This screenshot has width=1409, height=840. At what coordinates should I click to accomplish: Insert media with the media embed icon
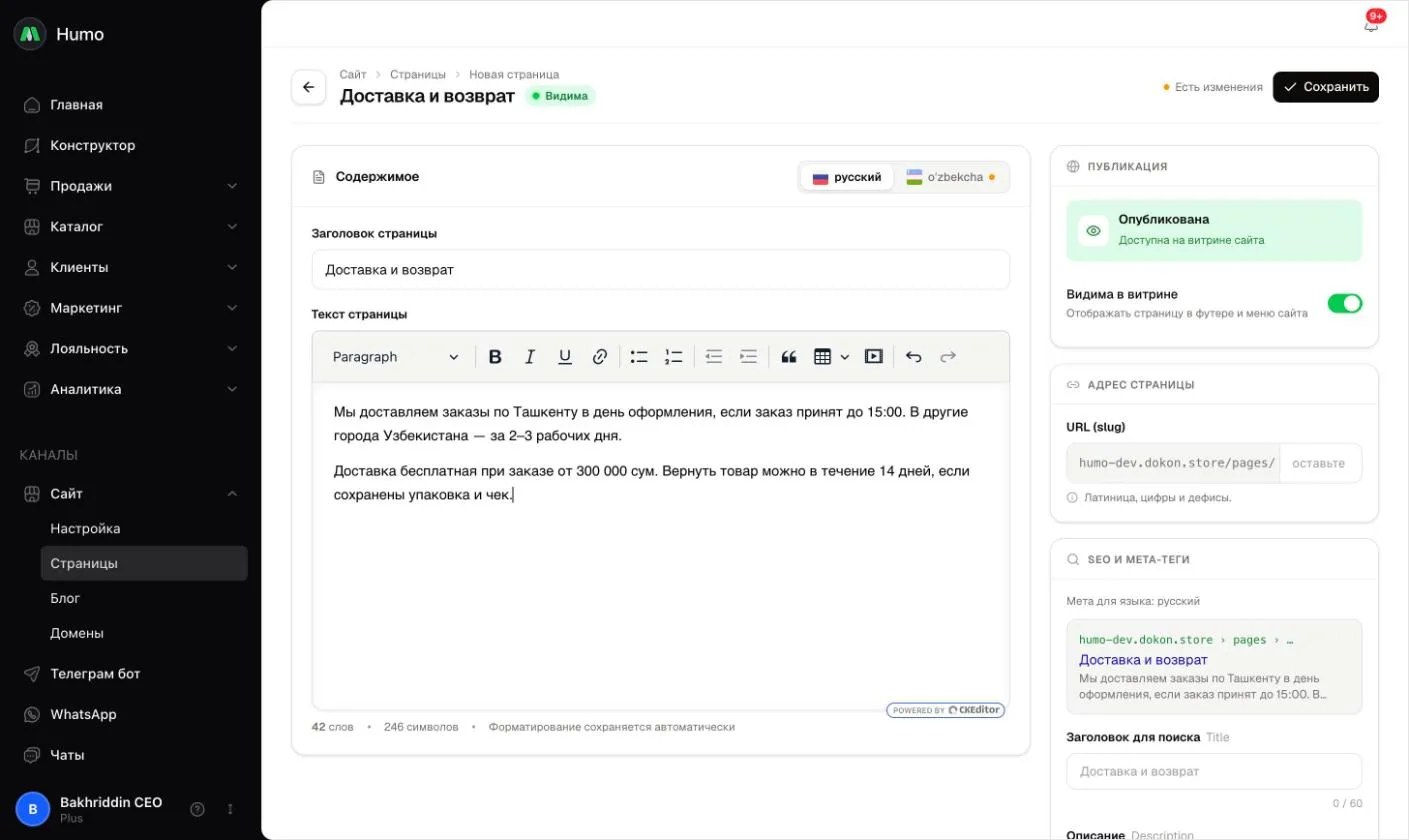(x=873, y=357)
